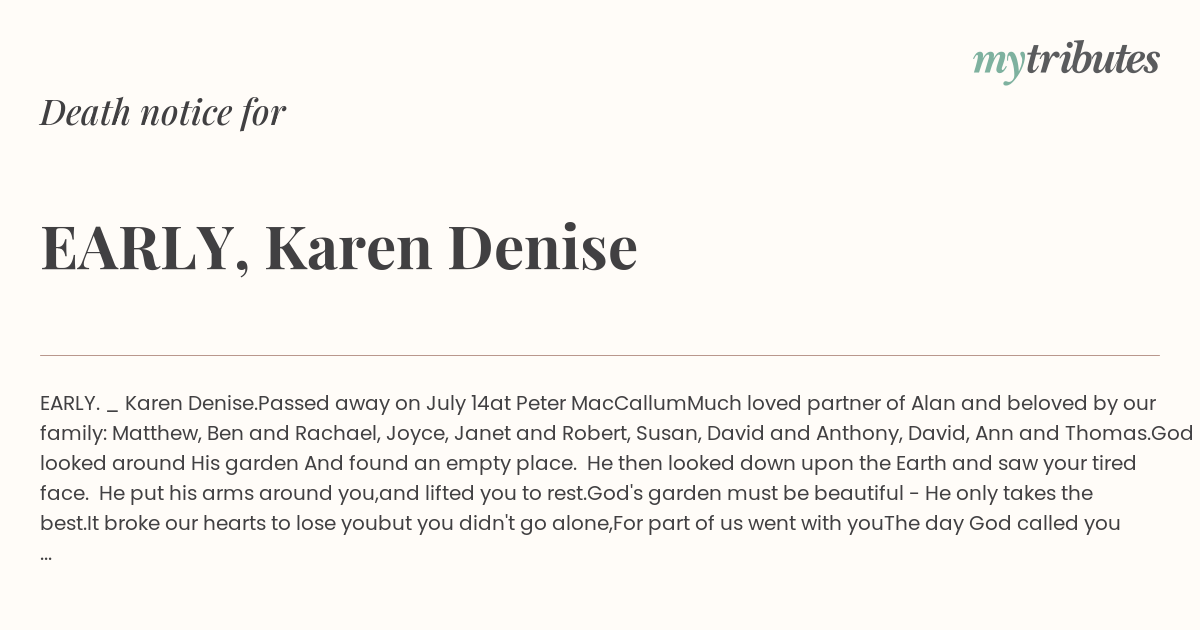This screenshot has width=1200, height=630.
Task: Click 'God's garden must be beautiful' line
Action: [751, 494]
